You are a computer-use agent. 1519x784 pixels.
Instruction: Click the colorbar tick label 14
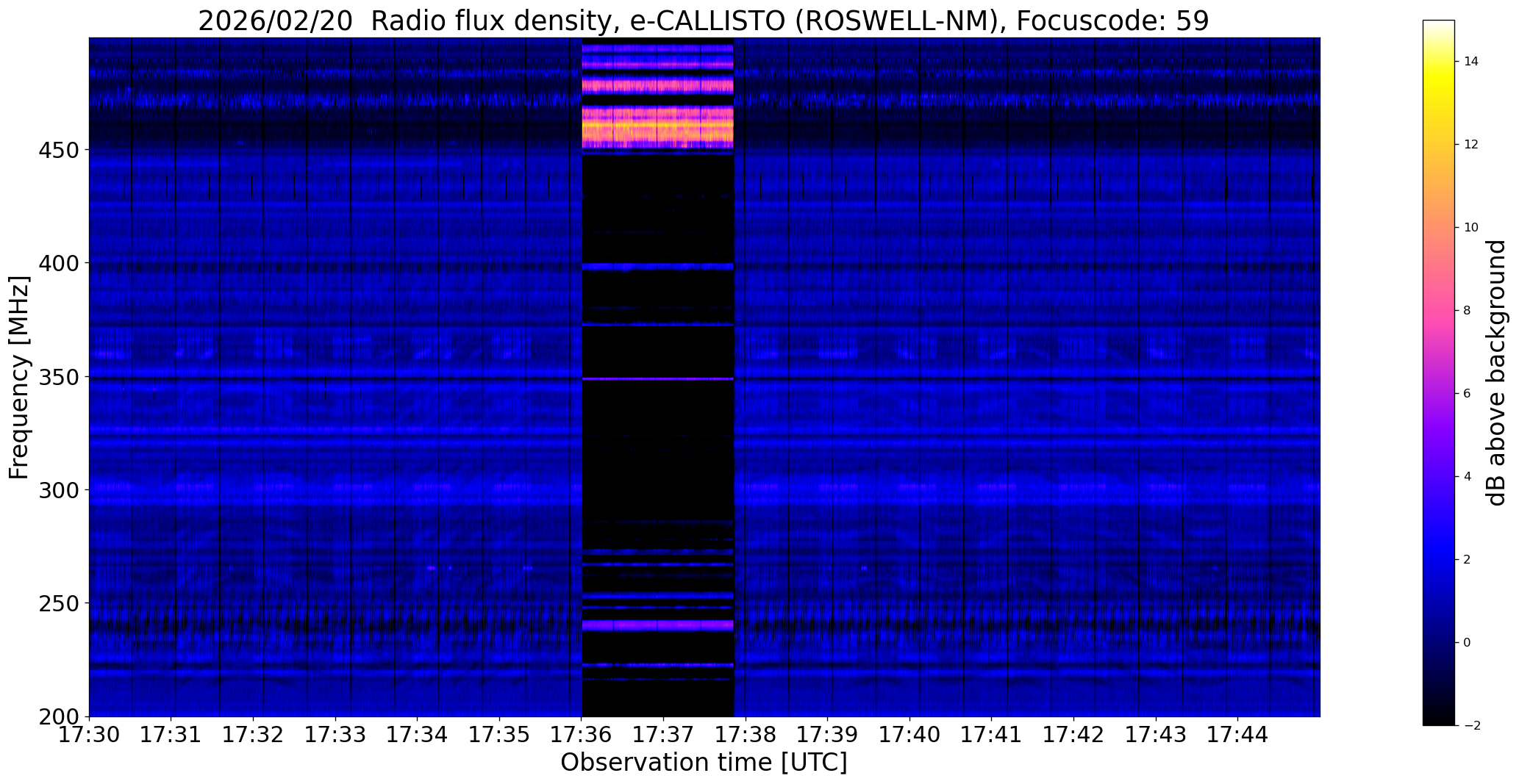[1471, 62]
